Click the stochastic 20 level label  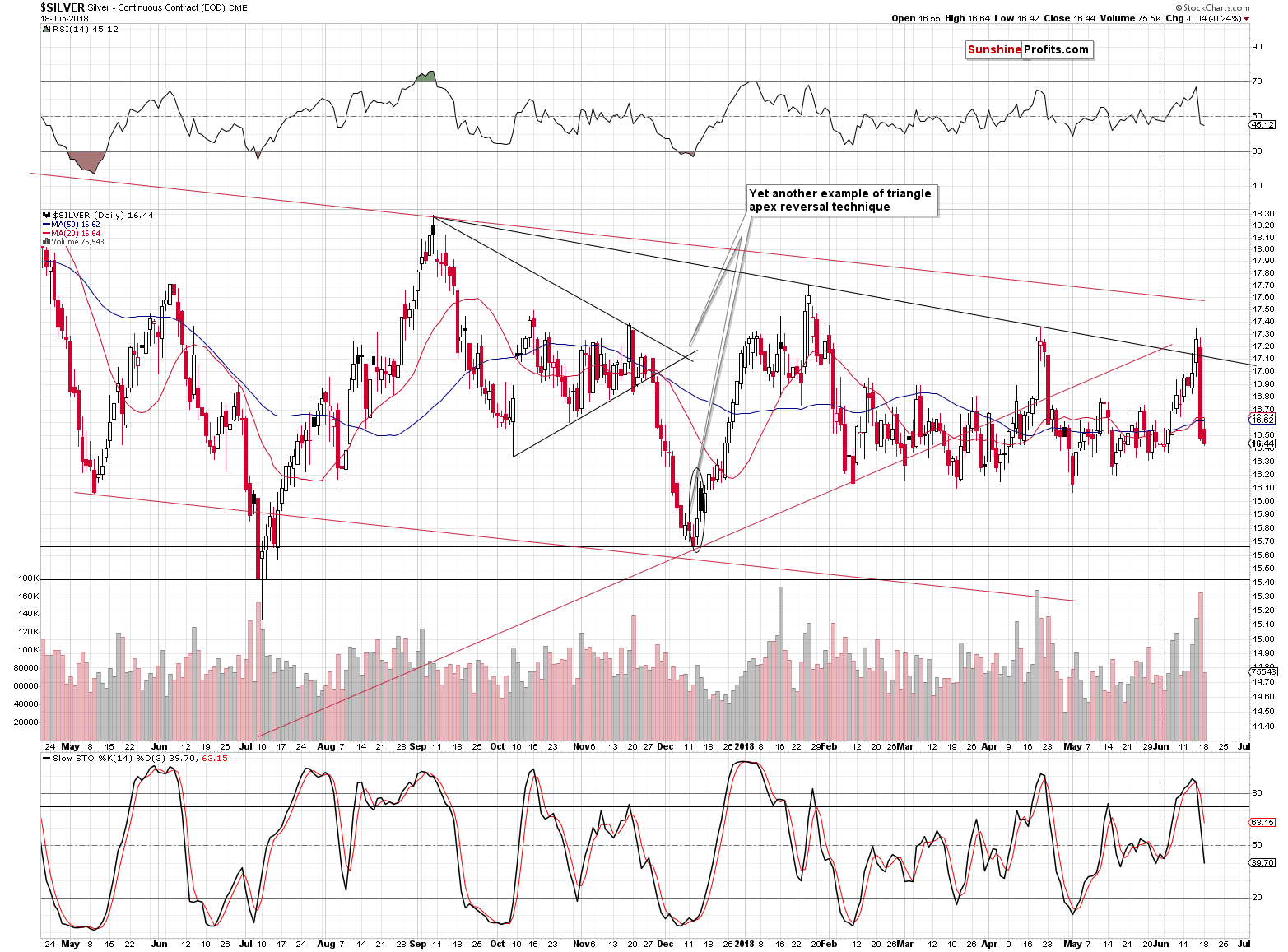point(1257,898)
